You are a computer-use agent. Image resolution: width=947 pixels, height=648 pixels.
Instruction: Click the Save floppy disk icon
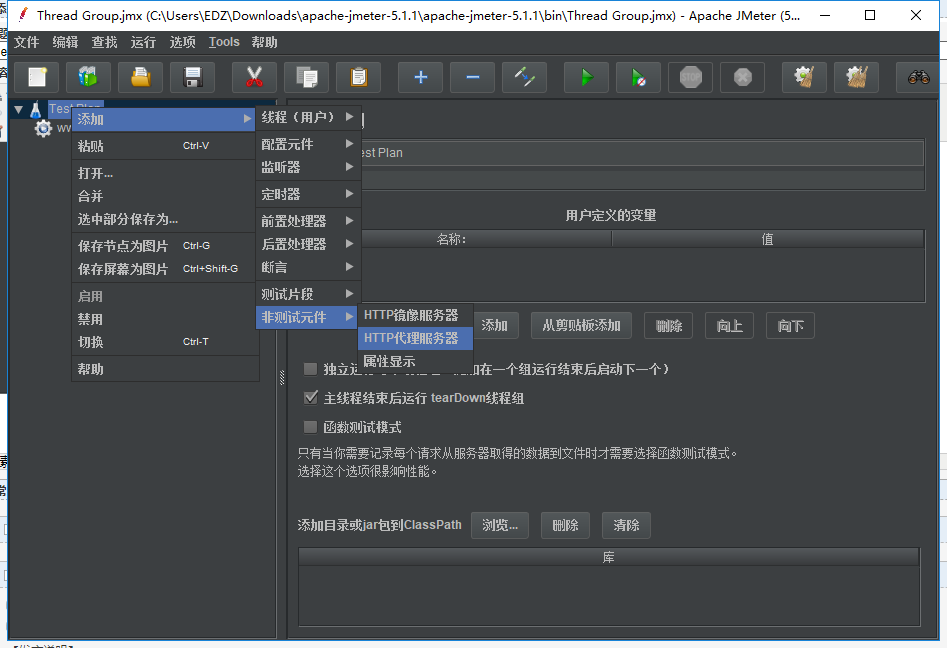[x=193, y=77]
